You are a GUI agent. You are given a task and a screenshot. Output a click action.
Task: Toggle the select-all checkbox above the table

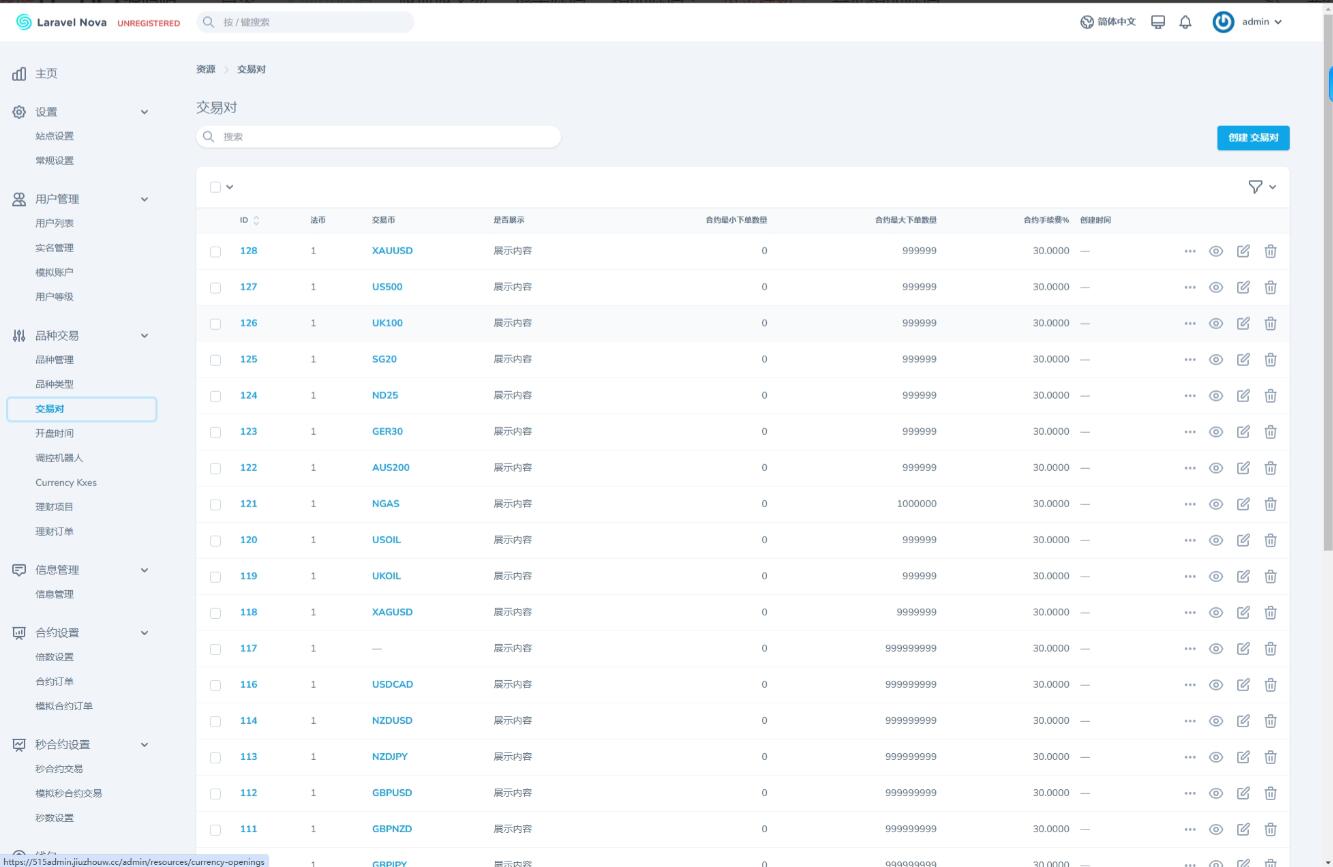215,187
